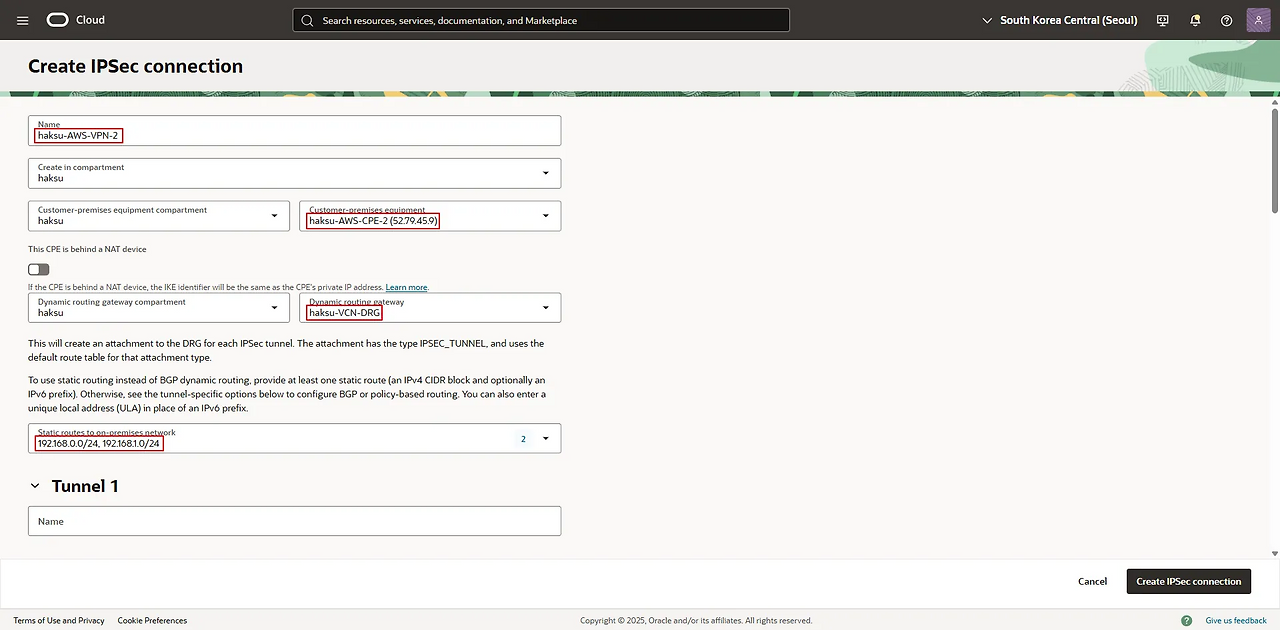The height and width of the screenshot is (630, 1280).
Task: Open Dynamic routing gateway haksu-VCN-DRG dropdown
Action: point(545,307)
